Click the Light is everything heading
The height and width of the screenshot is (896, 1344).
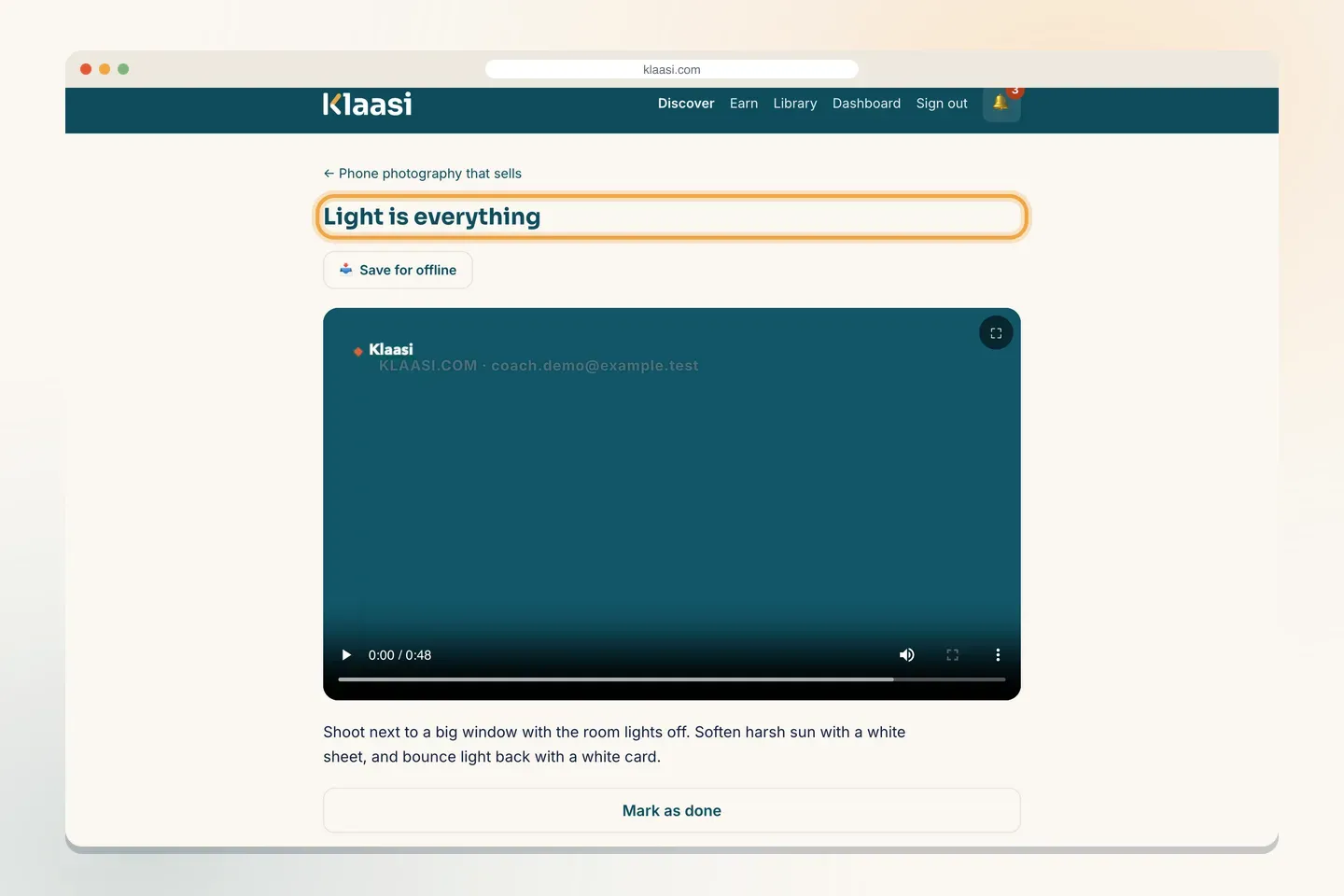point(432,217)
